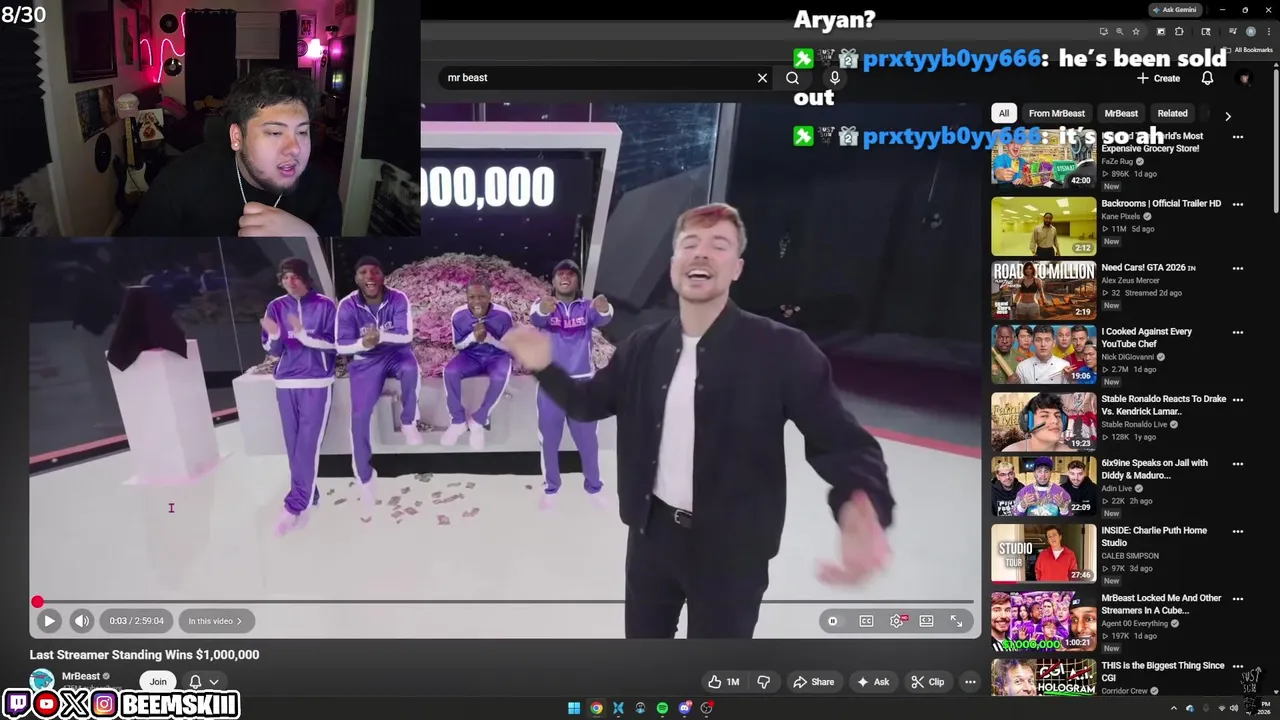The image size is (1280, 720).
Task: Open Chrome profile avatar
Action: (x=1251, y=31)
